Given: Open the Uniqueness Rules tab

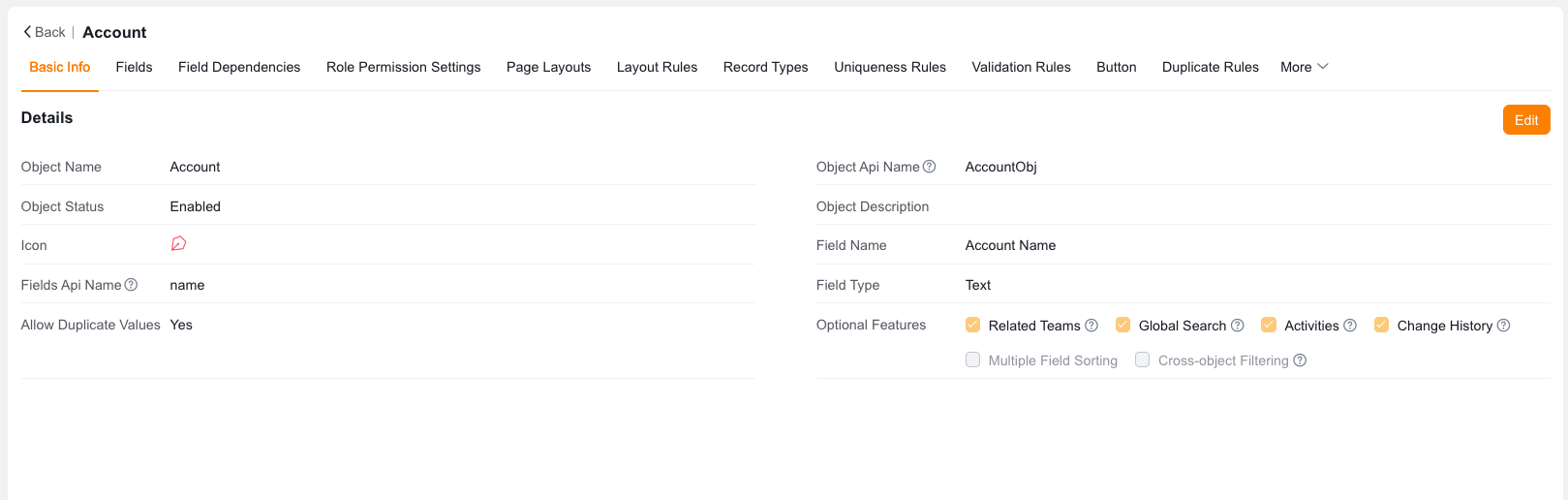Looking at the screenshot, I should (x=890, y=67).
